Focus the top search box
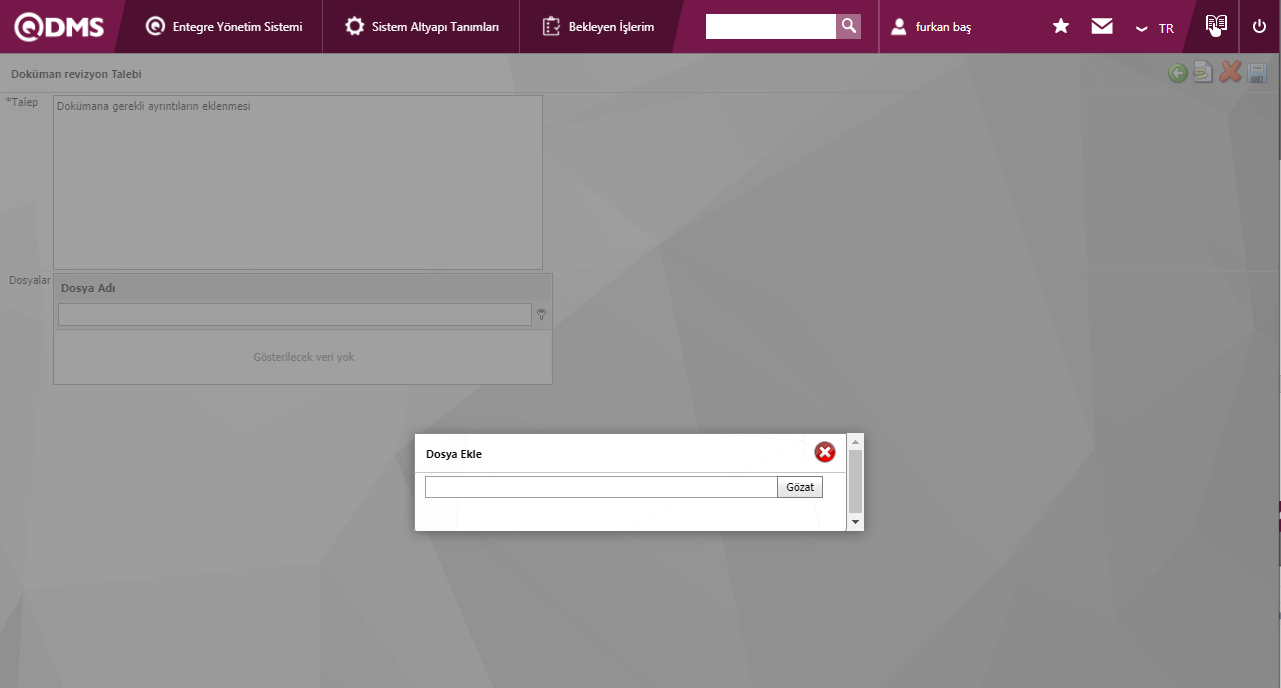 click(x=770, y=26)
